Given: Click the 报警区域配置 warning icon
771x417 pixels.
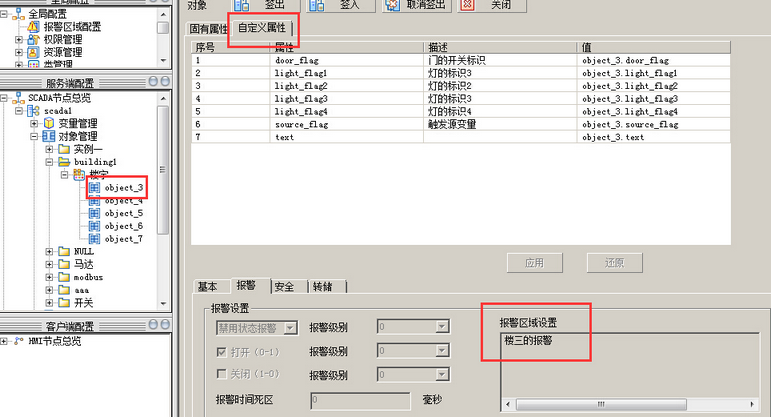Looking at the screenshot, I should click(x=33, y=27).
